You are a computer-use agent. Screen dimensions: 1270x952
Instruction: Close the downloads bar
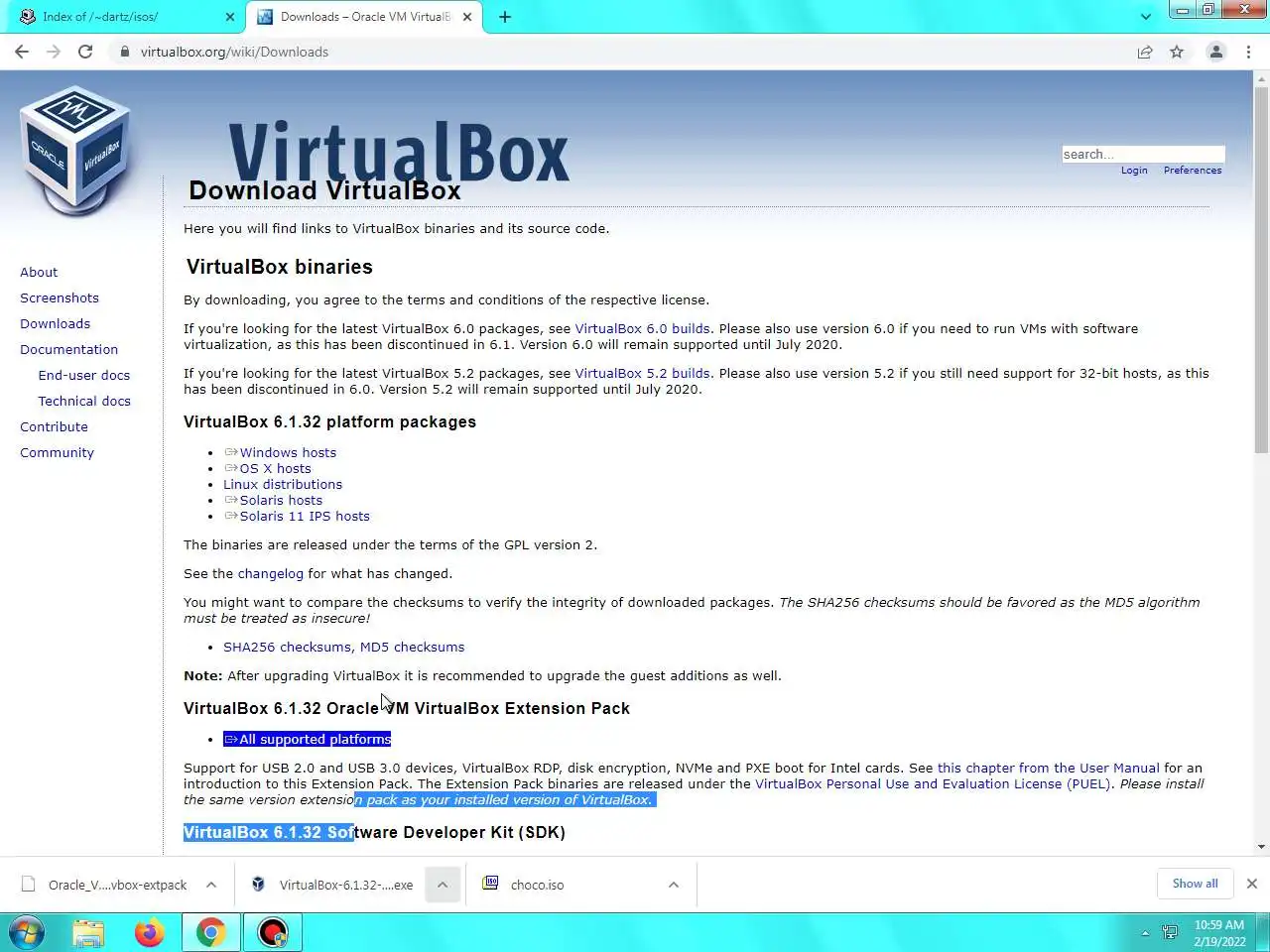coord(1252,884)
